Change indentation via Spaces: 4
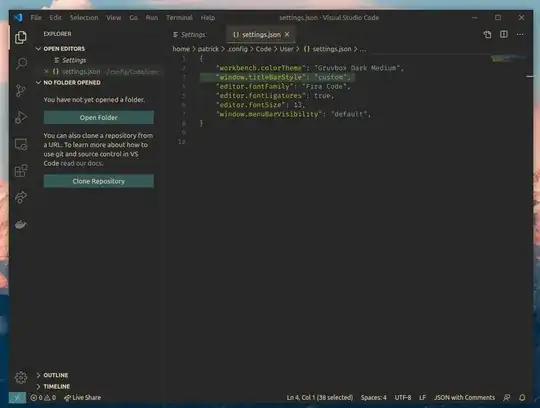The height and width of the screenshot is (408, 540). [x=373, y=398]
